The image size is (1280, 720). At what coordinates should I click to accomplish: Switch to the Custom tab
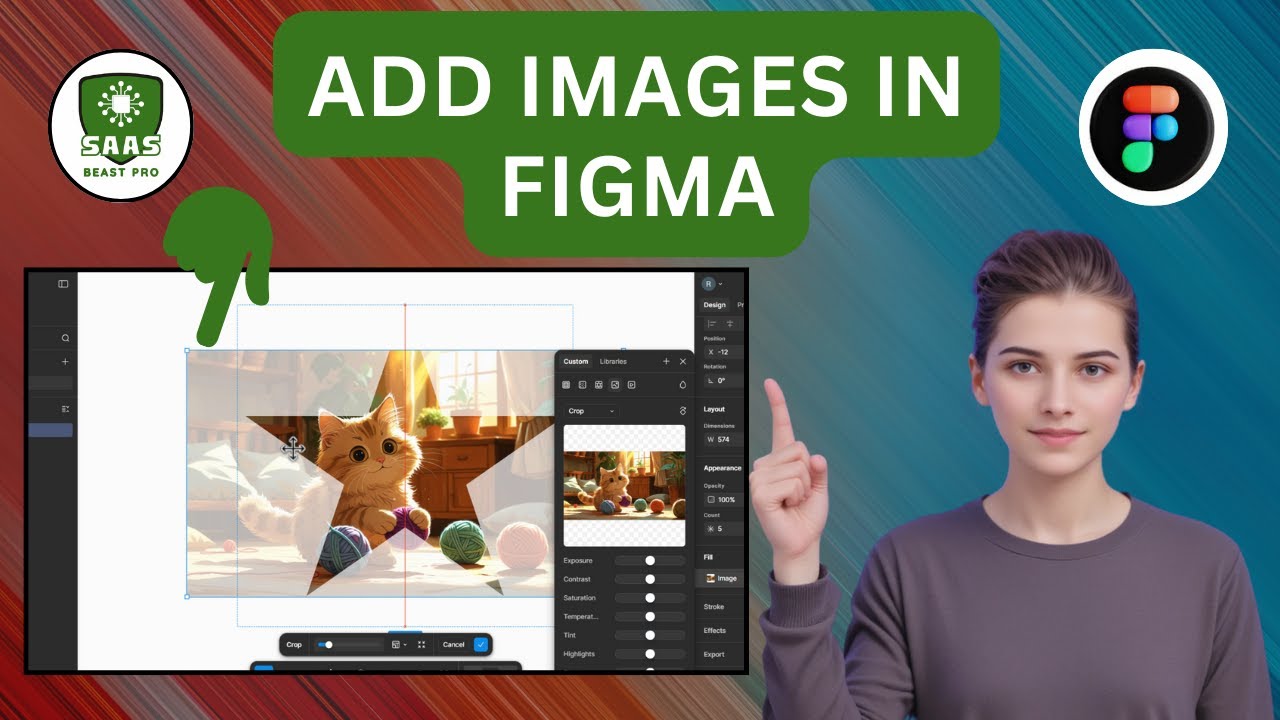576,361
